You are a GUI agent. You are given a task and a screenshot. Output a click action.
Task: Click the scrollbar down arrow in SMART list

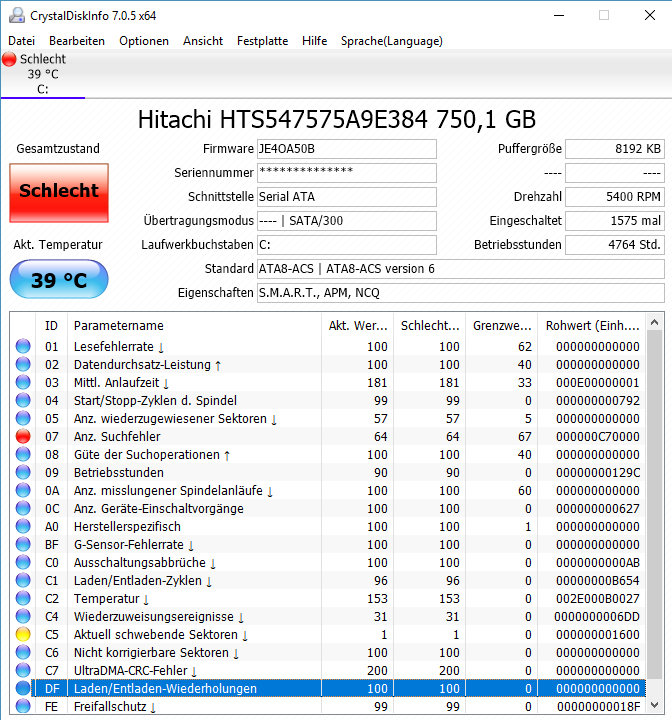click(x=655, y=705)
